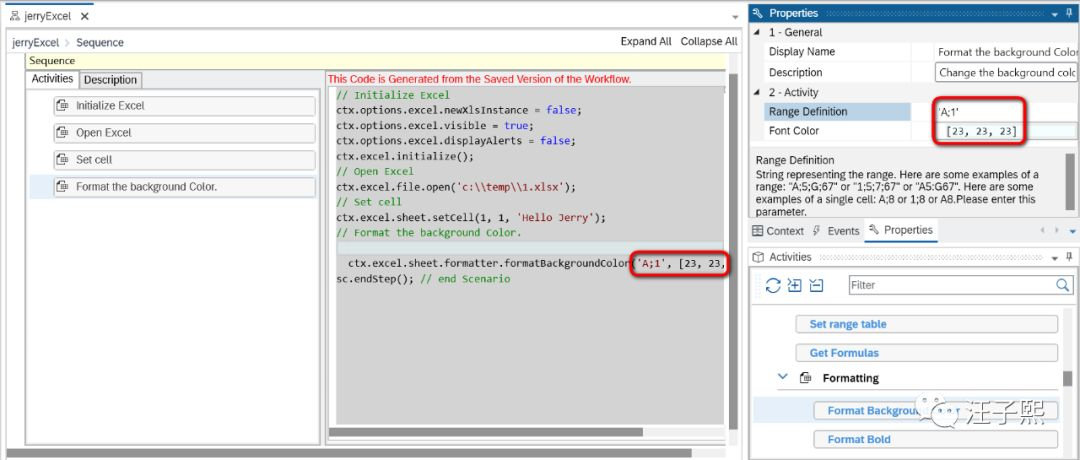Refresh the Activities list
Image resolution: width=1080 pixels, height=460 pixels.
point(773,285)
